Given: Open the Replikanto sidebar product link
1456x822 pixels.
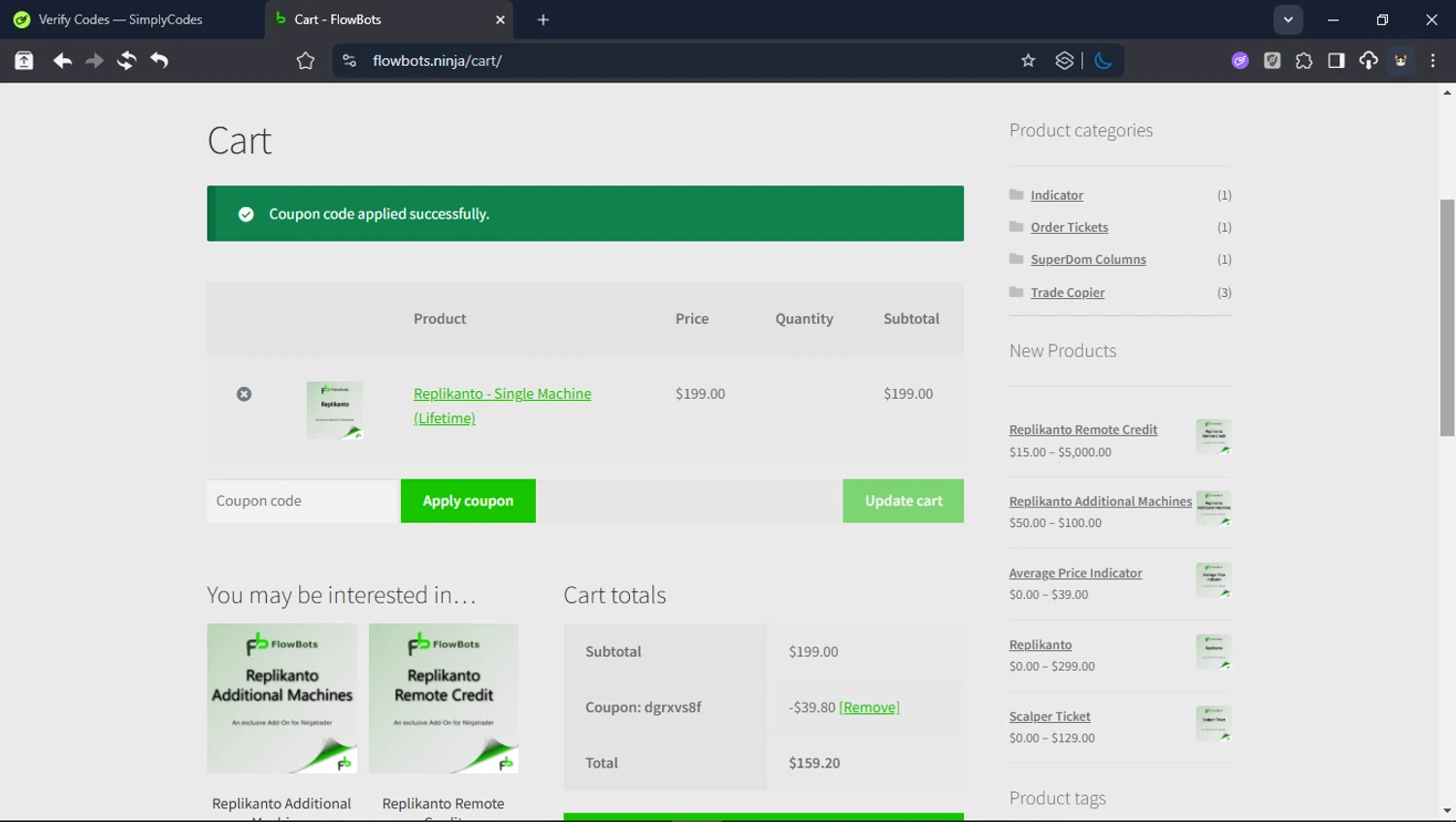Looking at the screenshot, I should 1041,644.
